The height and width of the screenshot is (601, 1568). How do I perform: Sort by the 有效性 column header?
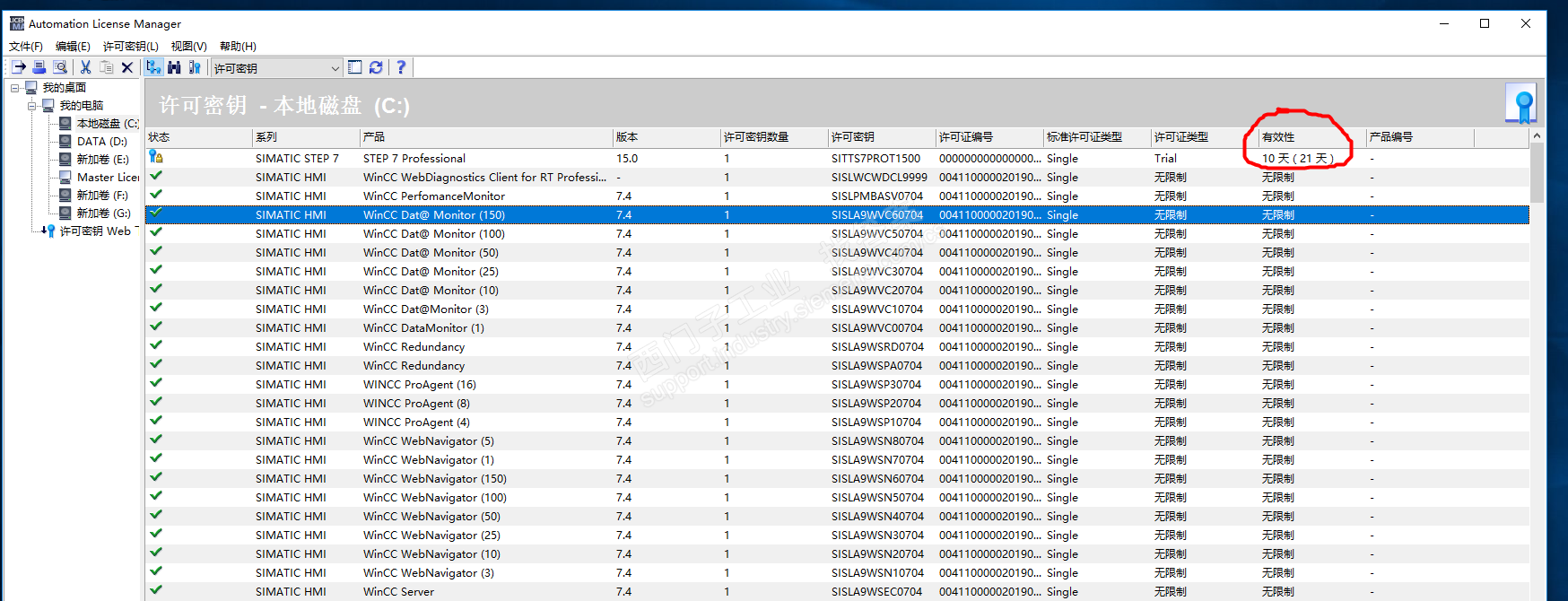point(1312,137)
